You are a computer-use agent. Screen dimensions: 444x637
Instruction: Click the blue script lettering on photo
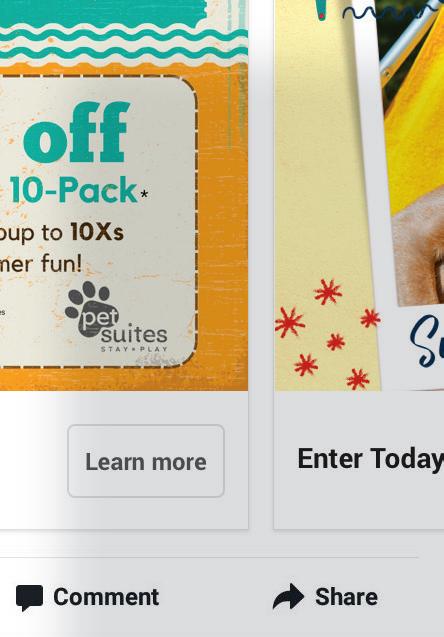pos(427,340)
